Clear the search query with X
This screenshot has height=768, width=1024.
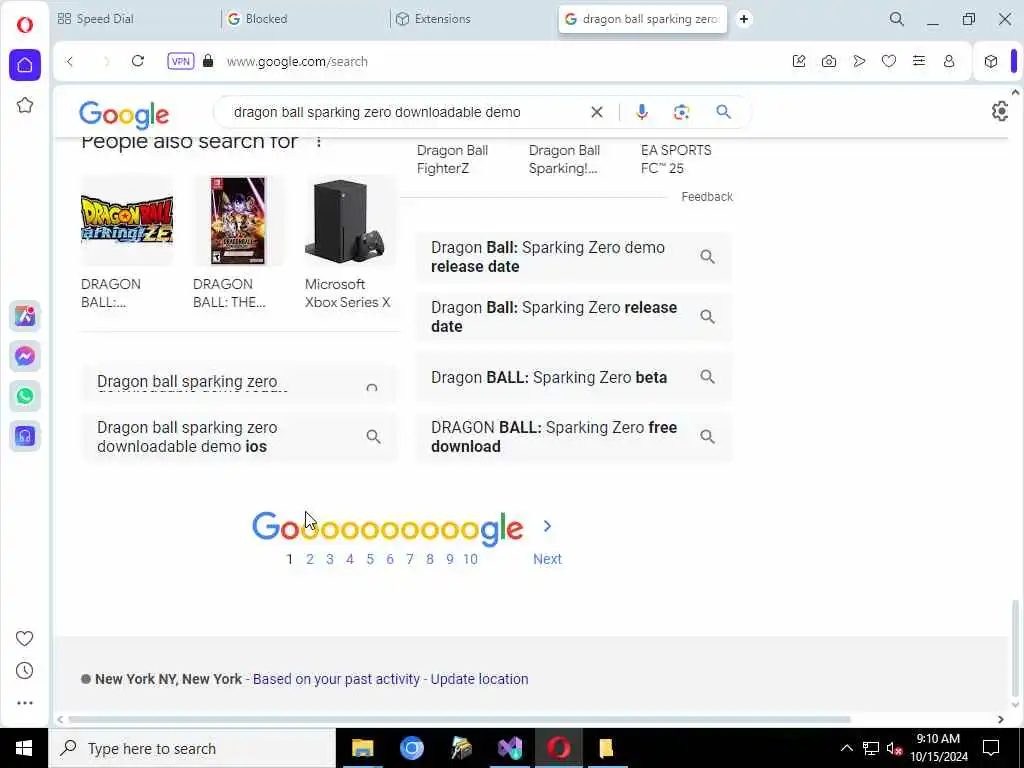tap(596, 112)
